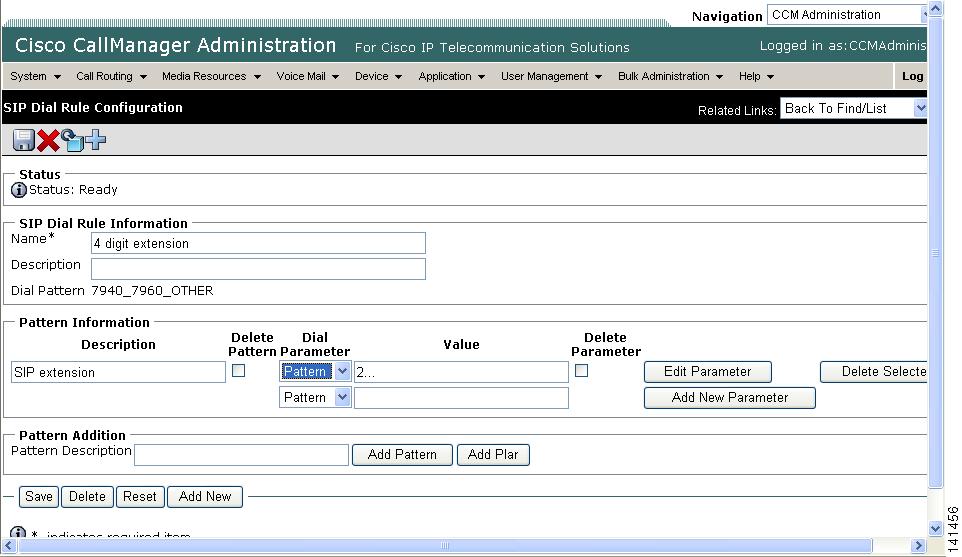This screenshot has width=962, height=557.
Task: Click the Add Pattern button
Action: [x=402, y=455]
